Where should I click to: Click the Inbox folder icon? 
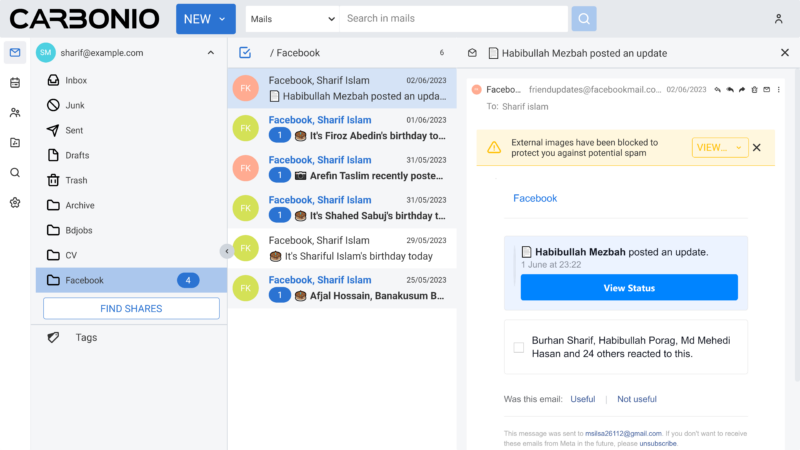(53, 80)
